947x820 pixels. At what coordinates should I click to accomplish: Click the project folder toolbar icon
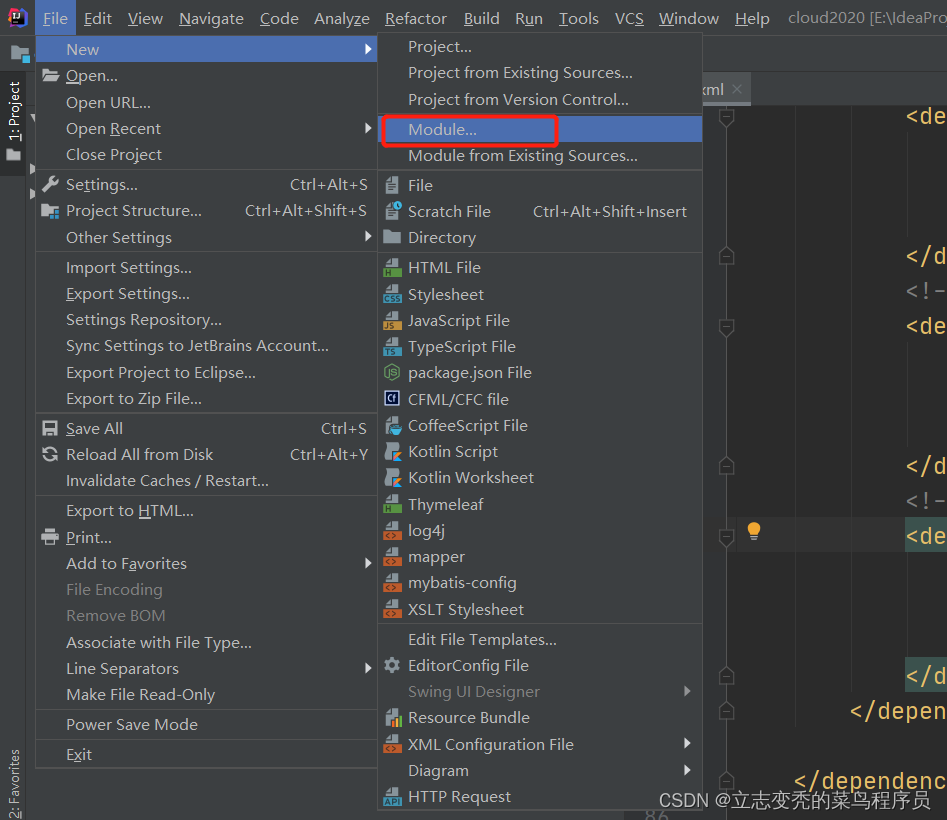point(20,54)
